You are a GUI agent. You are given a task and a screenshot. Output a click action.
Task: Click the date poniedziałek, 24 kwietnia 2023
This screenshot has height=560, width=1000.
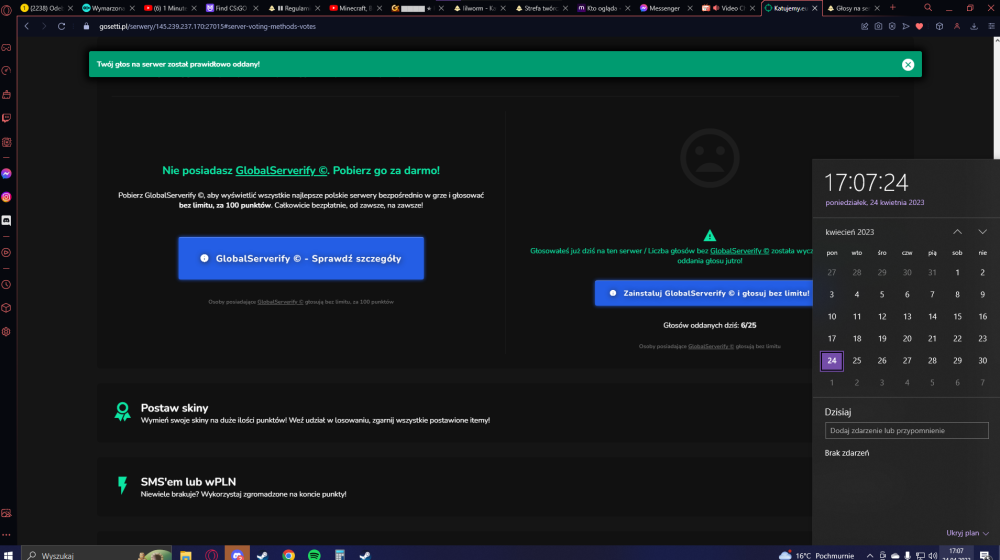tap(874, 202)
